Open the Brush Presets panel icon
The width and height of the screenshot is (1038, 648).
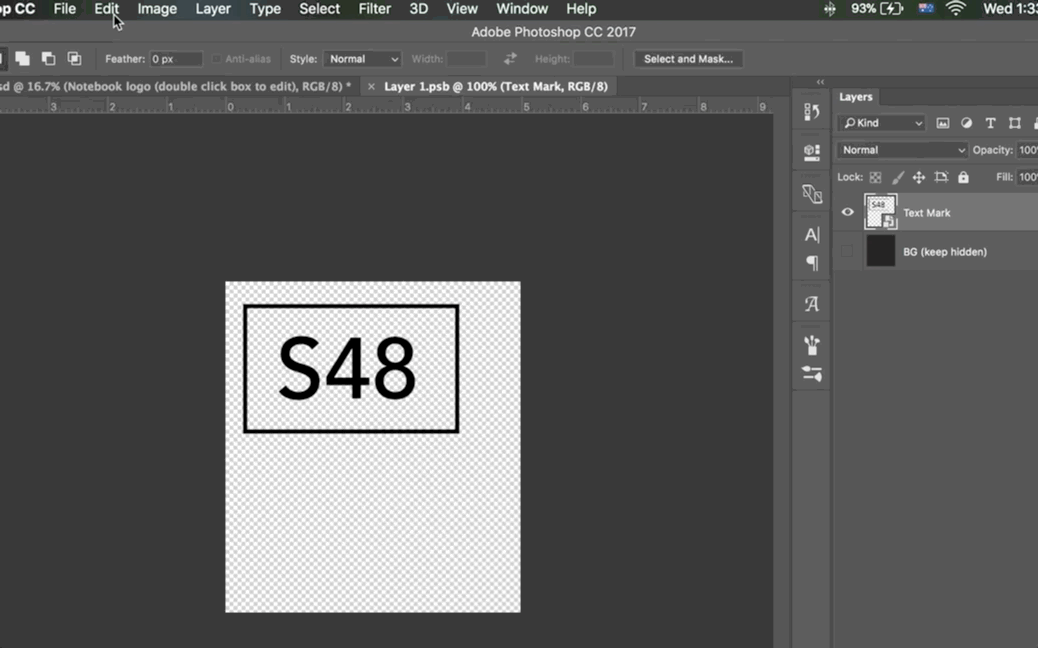pos(812,345)
